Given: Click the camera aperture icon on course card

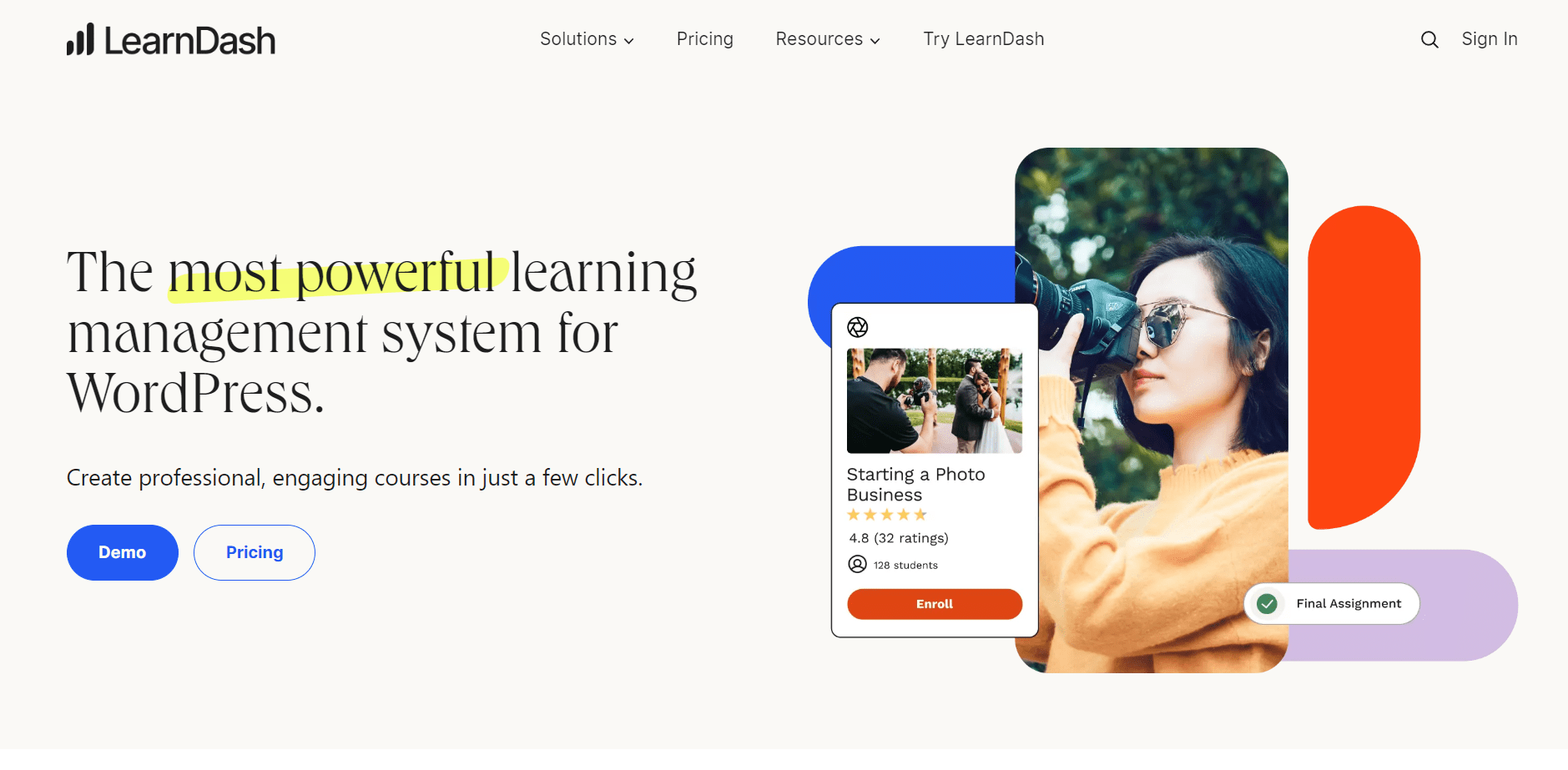Looking at the screenshot, I should pyautogui.click(x=858, y=327).
